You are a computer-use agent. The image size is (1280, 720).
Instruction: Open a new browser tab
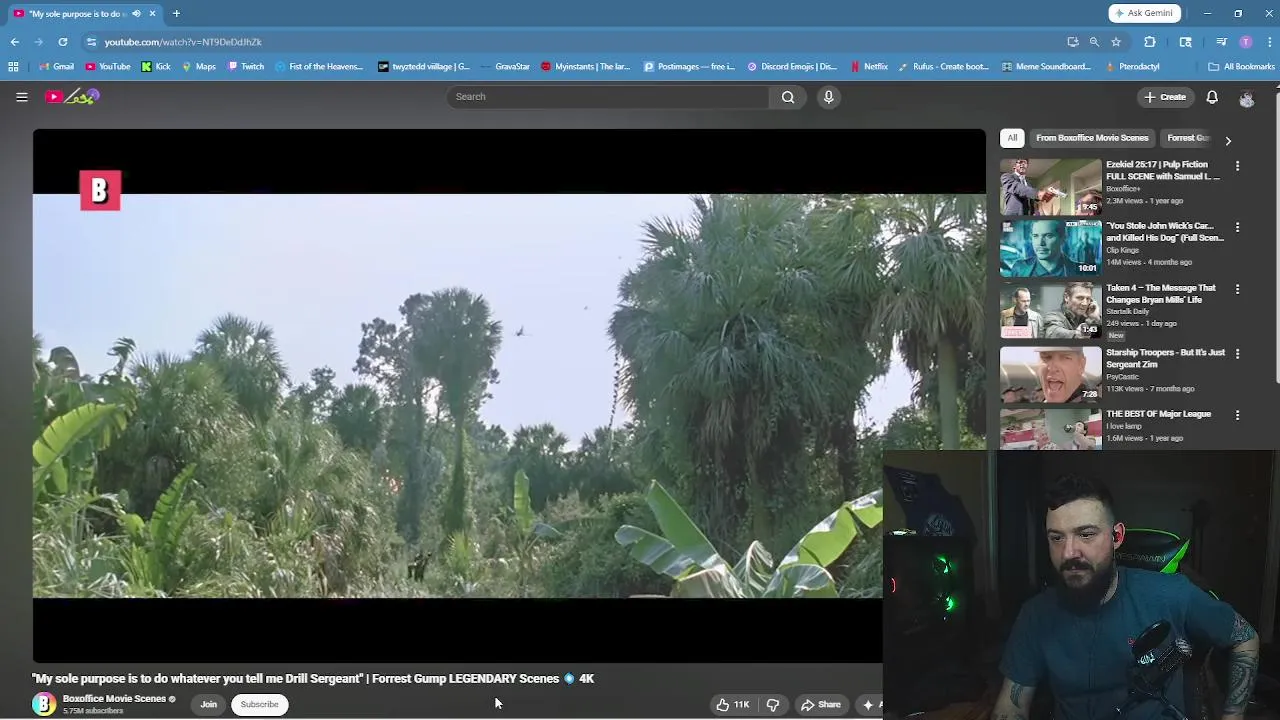[176, 14]
